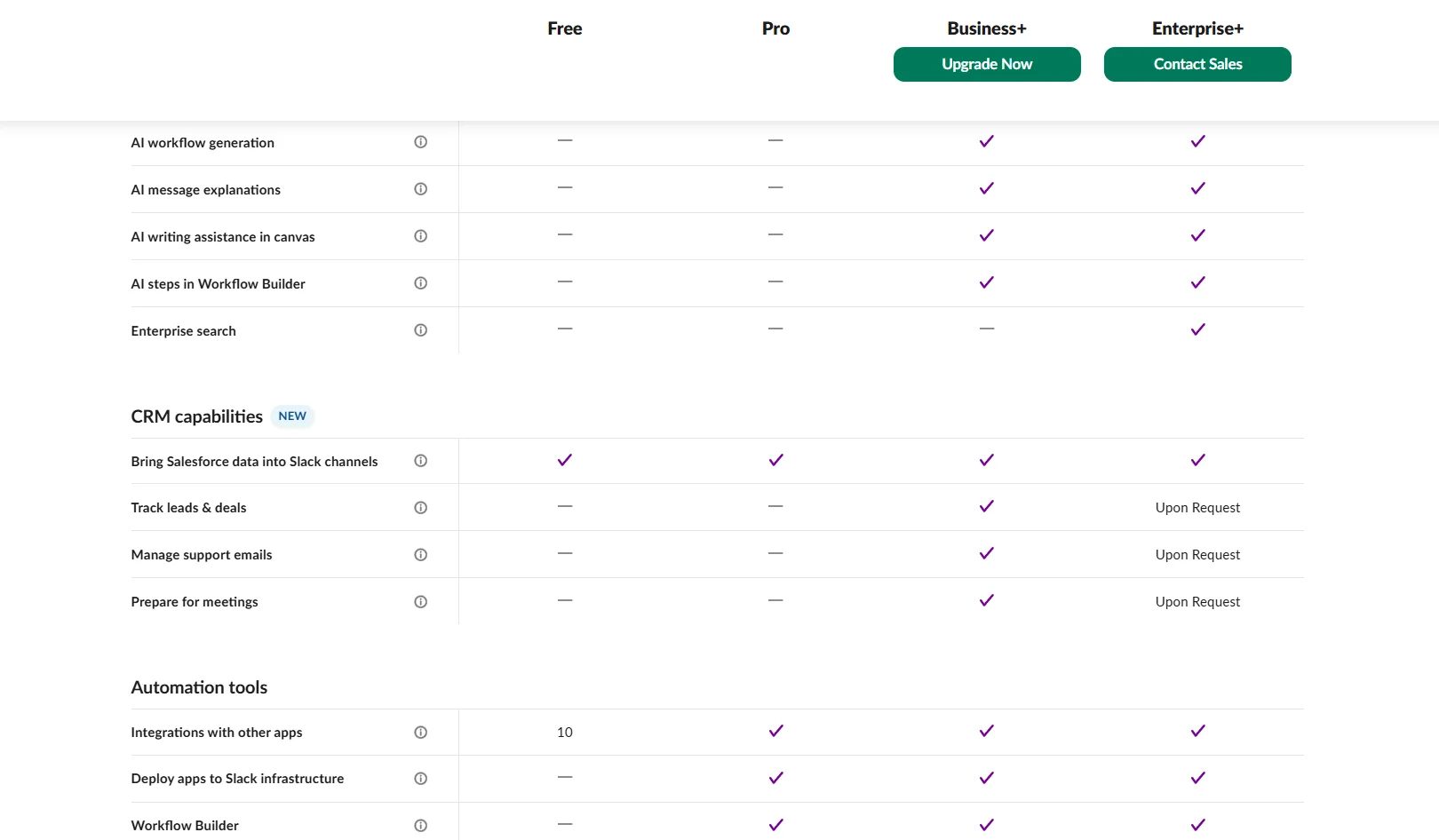
Task: Show info for AI writing assistance in canvas
Action: [421, 236]
